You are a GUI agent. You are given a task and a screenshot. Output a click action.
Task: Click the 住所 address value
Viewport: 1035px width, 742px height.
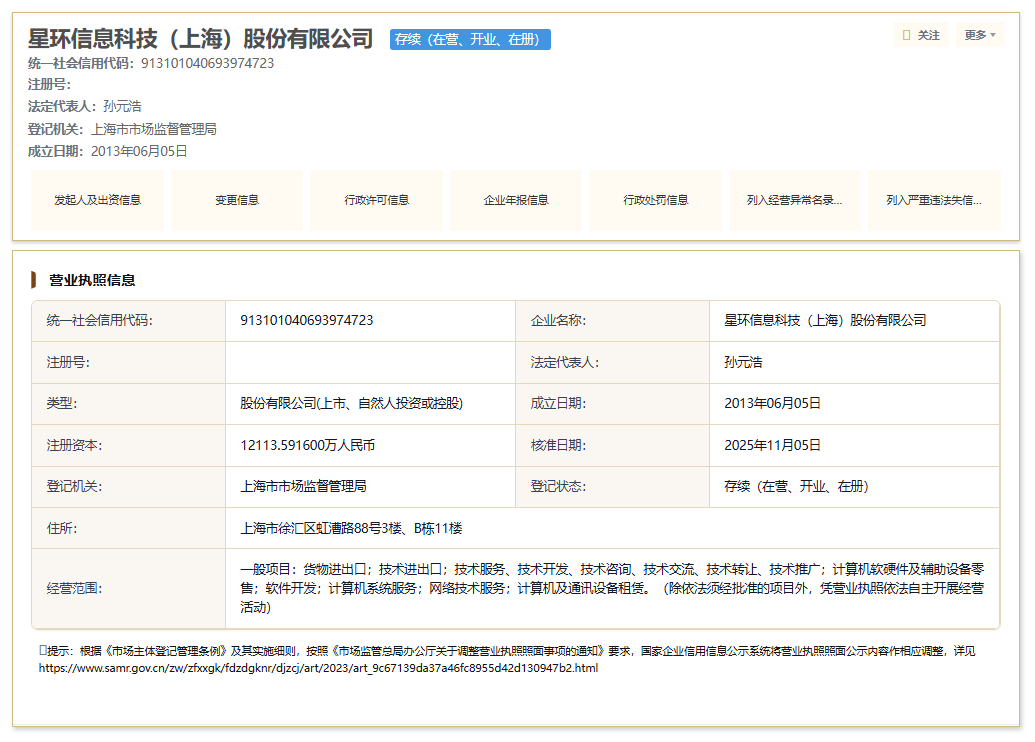(x=351, y=528)
